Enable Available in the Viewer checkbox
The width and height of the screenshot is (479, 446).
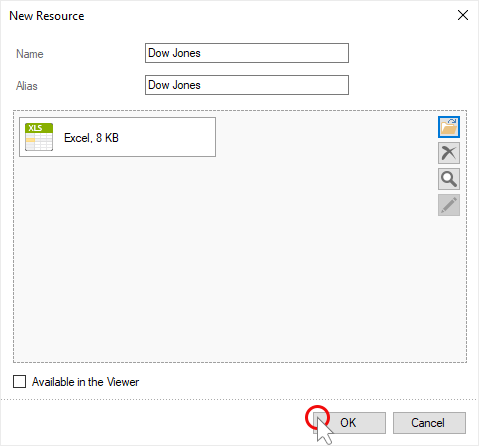19,382
